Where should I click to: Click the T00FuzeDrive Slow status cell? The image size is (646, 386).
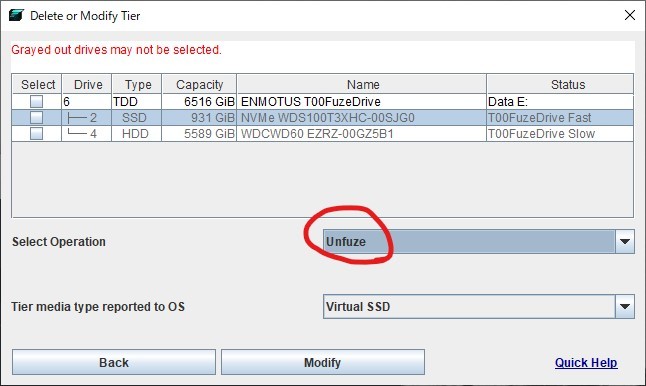[560, 133]
